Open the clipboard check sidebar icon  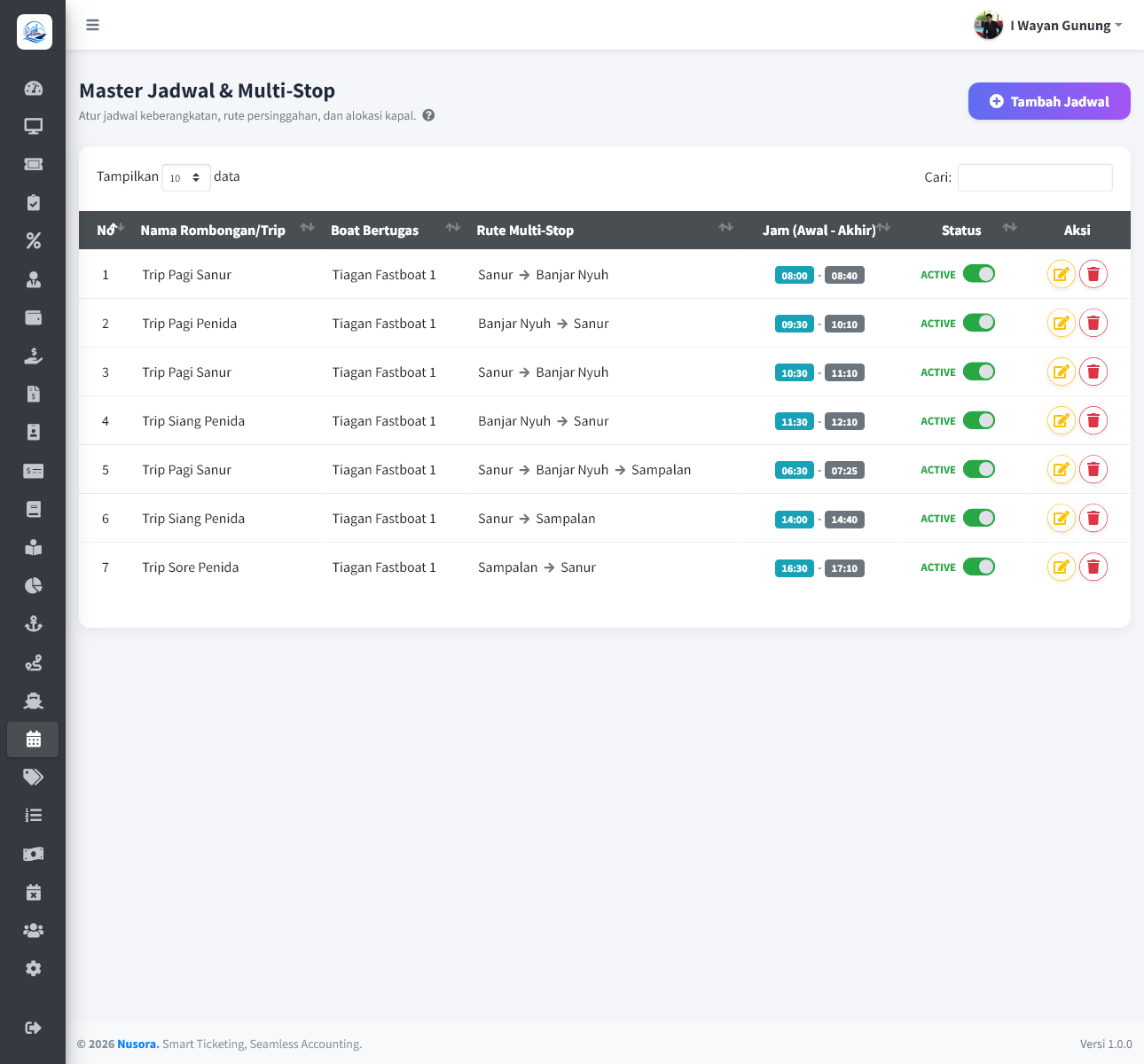click(x=33, y=202)
